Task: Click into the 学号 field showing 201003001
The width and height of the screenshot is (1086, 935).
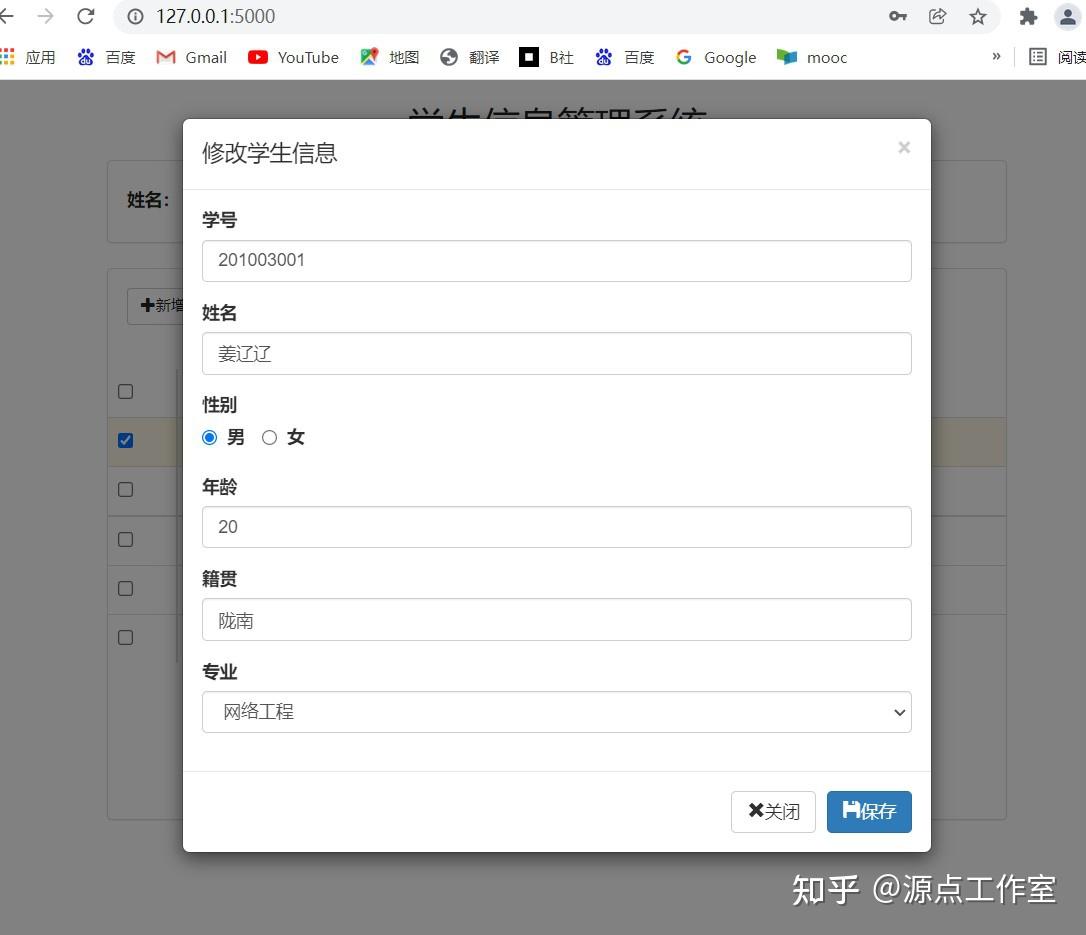Action: pyautogui.click(x=556, y=261)
